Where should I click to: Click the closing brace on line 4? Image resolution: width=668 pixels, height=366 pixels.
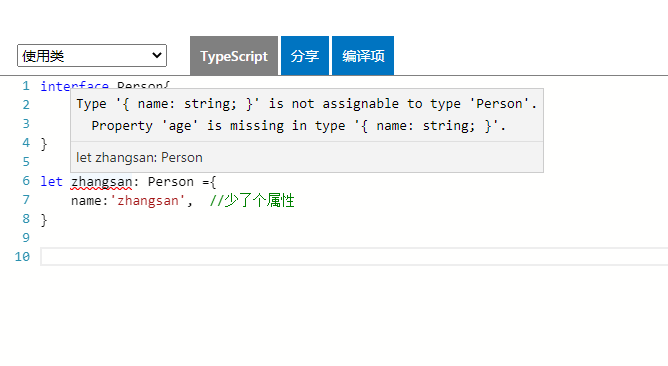44,144
